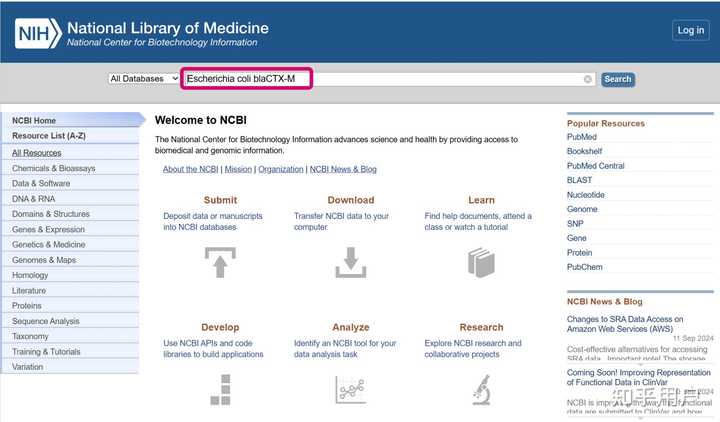This screenshot has width=720, height=422.
Task: Click the Analyze chart icon
Action: [350, 388]
